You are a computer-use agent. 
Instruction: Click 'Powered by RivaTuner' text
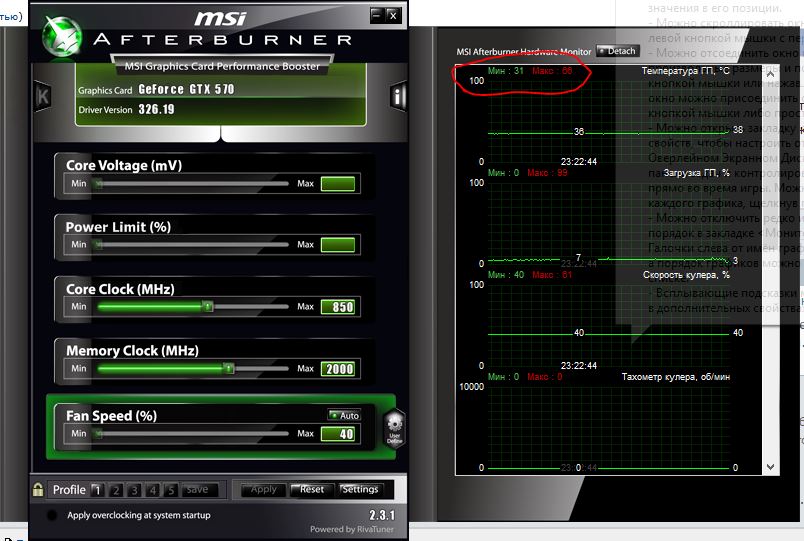[352, 529]
